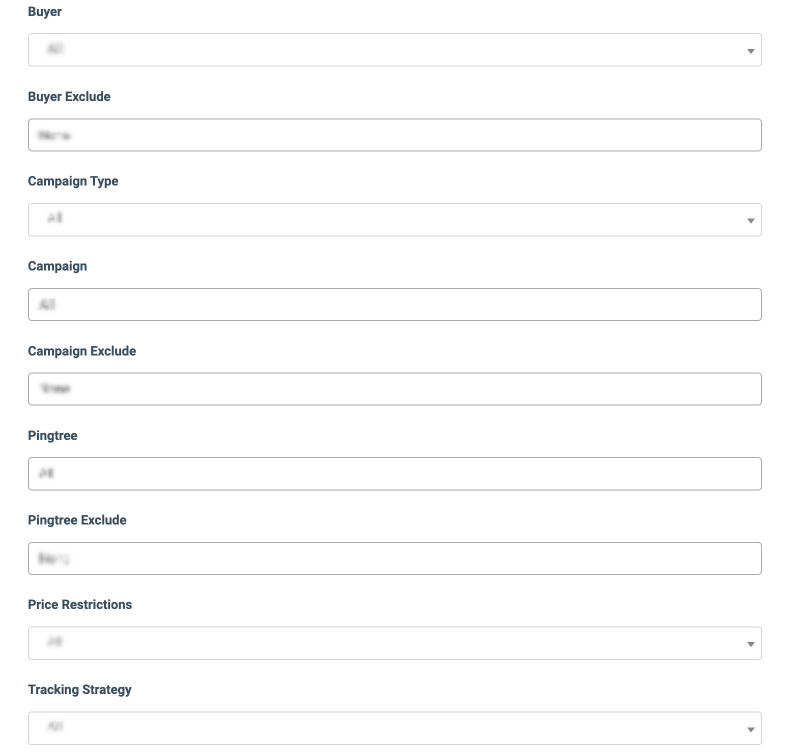The width and height of the screenshot is (788, 753).
Task: Click the "Campaign" field label
Action: pyautogui.click(x=57, y=266)
